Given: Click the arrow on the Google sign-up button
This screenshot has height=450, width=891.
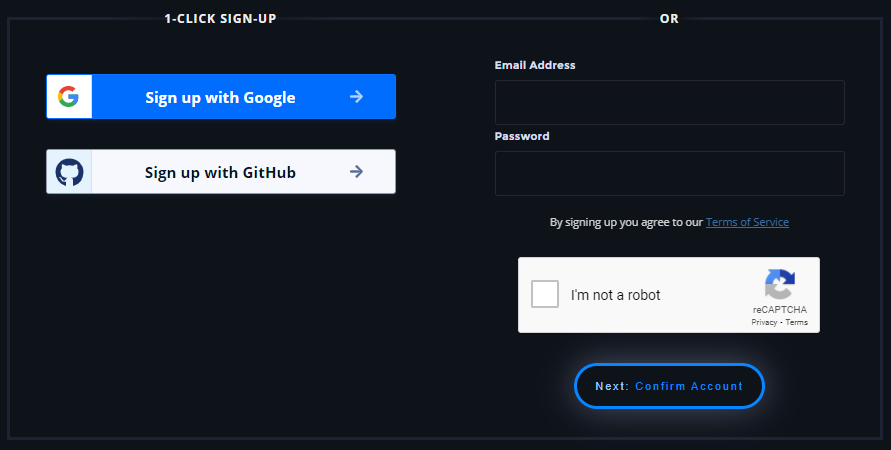Looking at the screenshot, I should pyautogui.click(x=356, y=97).
